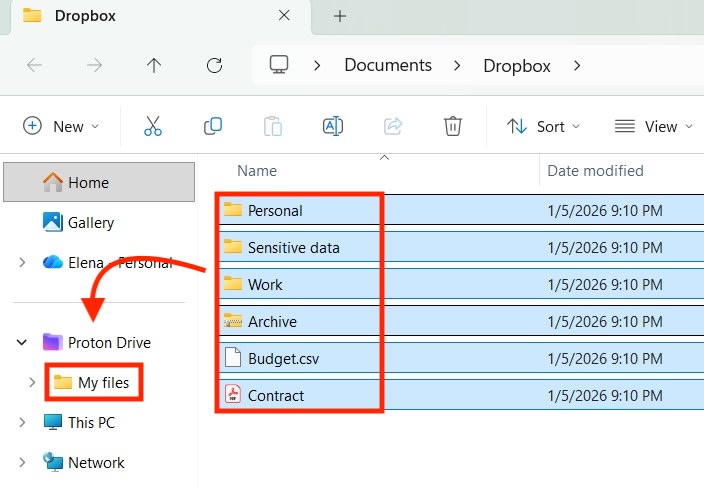Open a new tab with plus button
Viewport: 704px width, 487px height.
click(340, 16)
